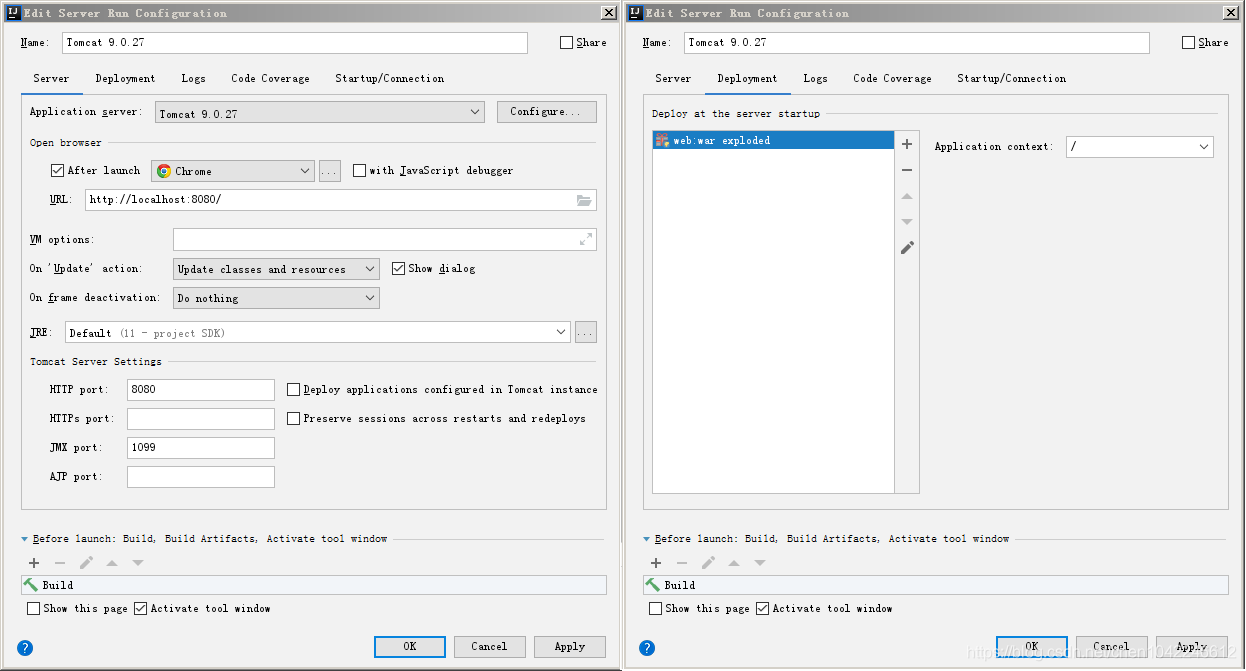
Task: Click Cancel in the left dialog
Action: click(x=489, y=647)
